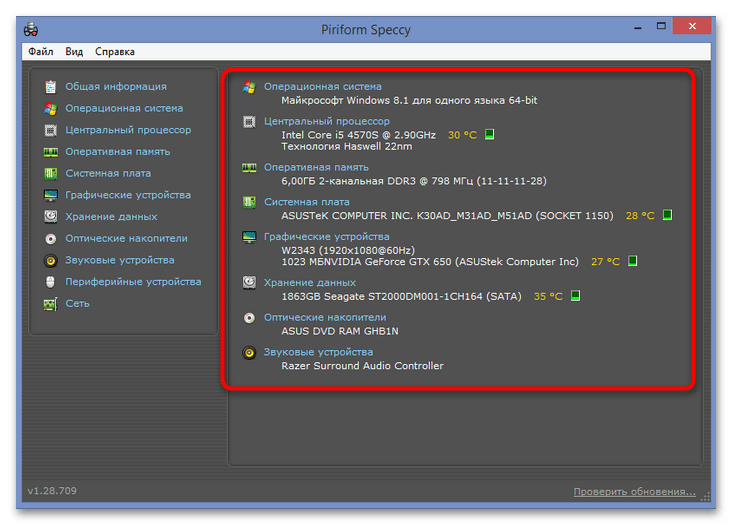This screenshot has width=732, height=525.
Task: Click the CPU temperature value 30 °C
Action: click(x=462, y=135)
